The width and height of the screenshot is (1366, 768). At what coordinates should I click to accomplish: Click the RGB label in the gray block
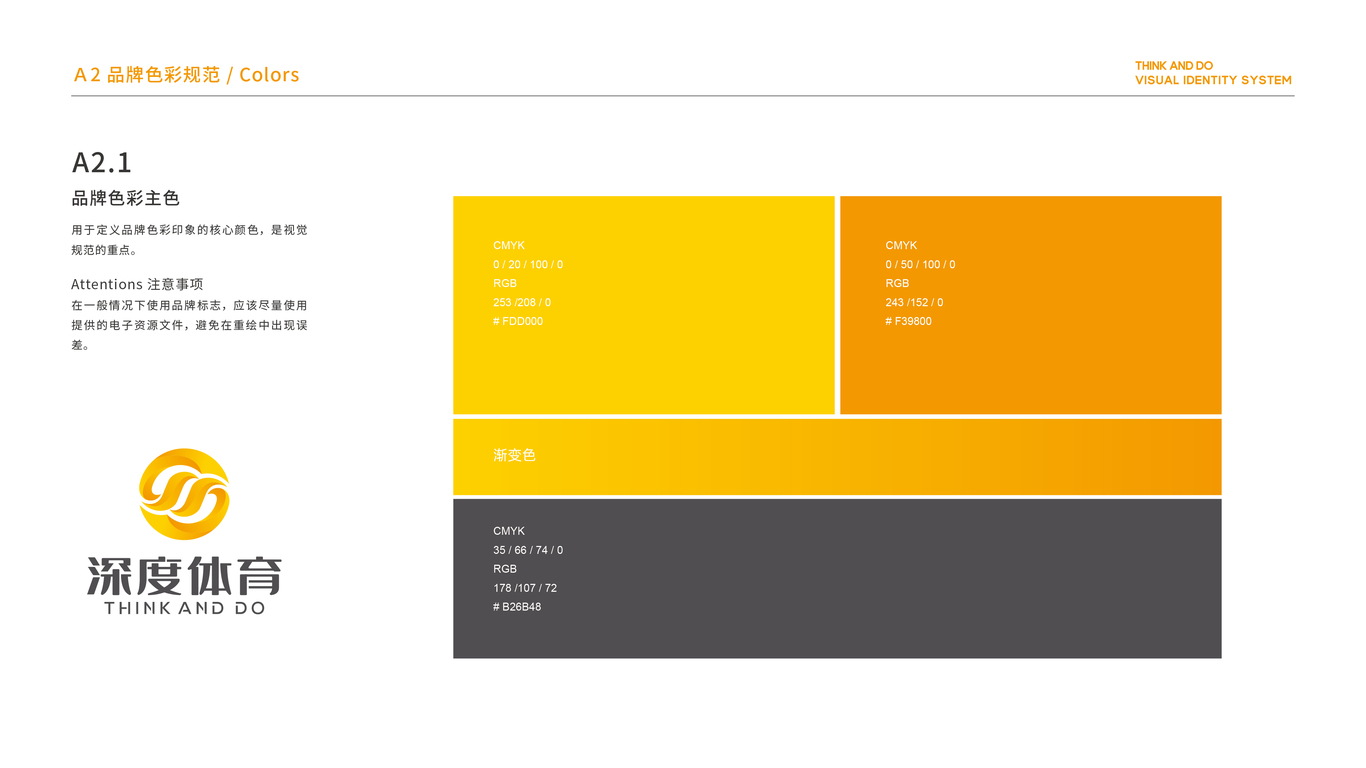click(505, 569)
